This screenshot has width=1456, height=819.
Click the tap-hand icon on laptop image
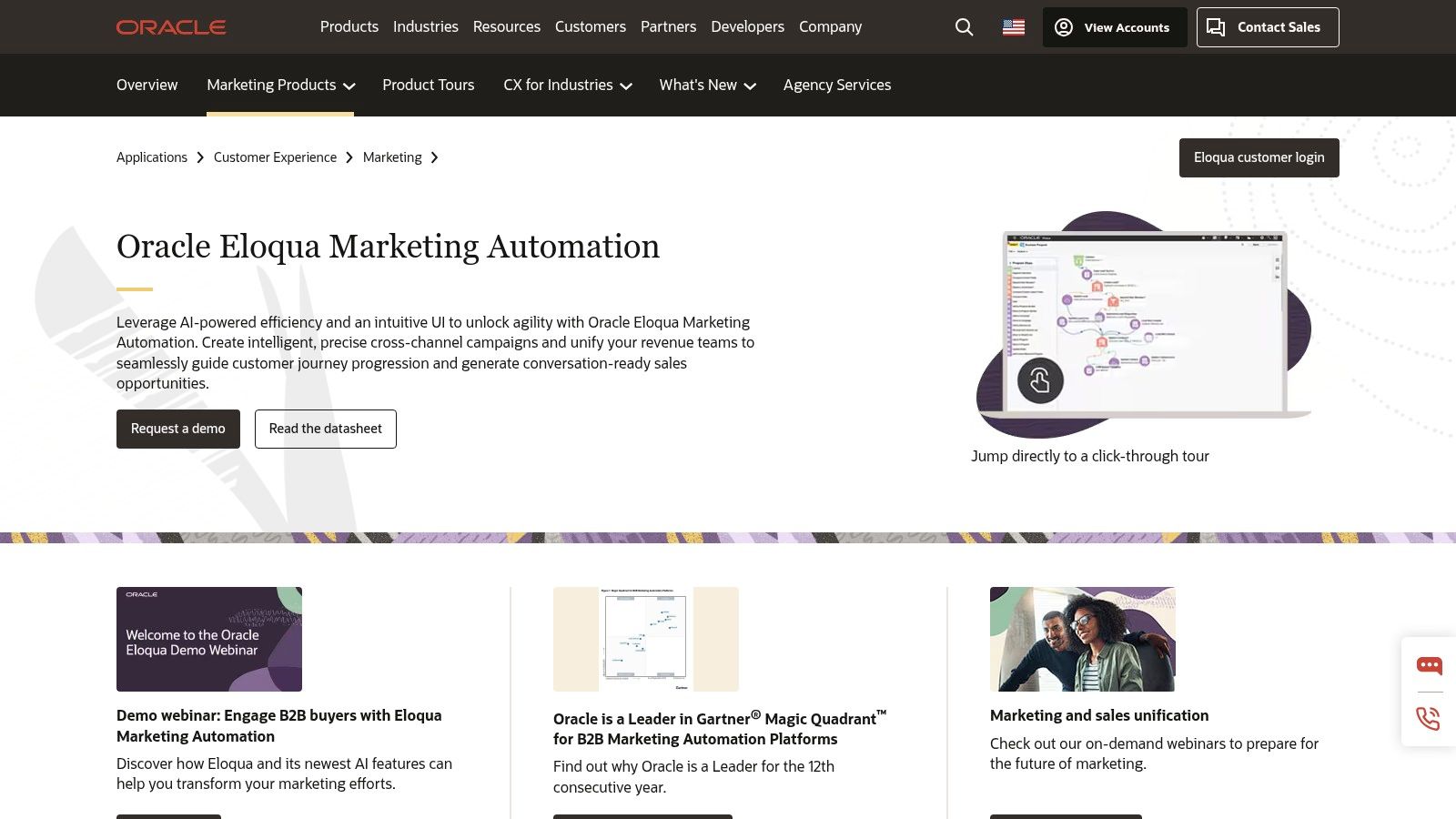coord(1040,380)
